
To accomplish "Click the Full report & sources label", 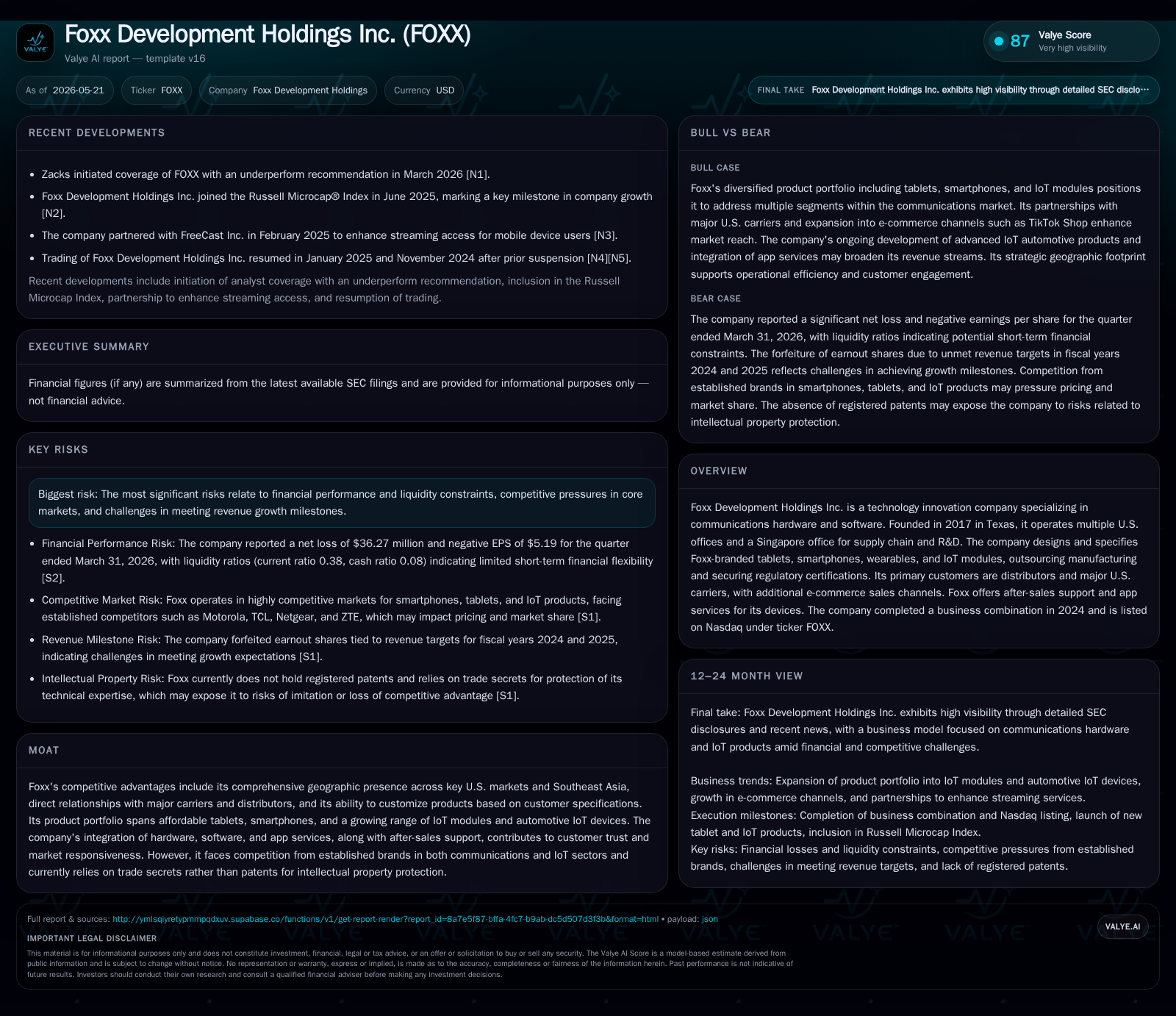I will click(68, 919).
